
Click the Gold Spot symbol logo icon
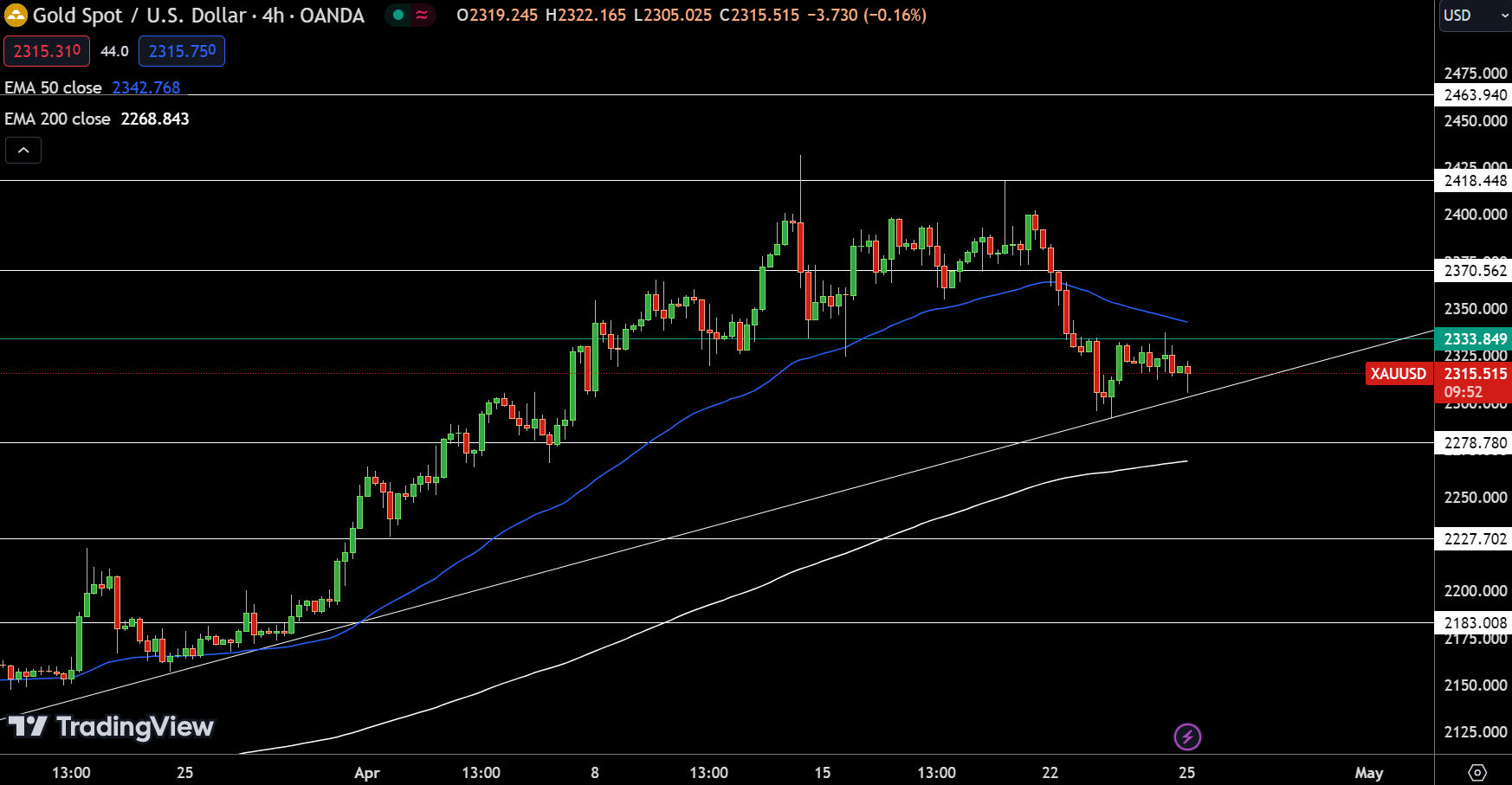tap(16, 15)
